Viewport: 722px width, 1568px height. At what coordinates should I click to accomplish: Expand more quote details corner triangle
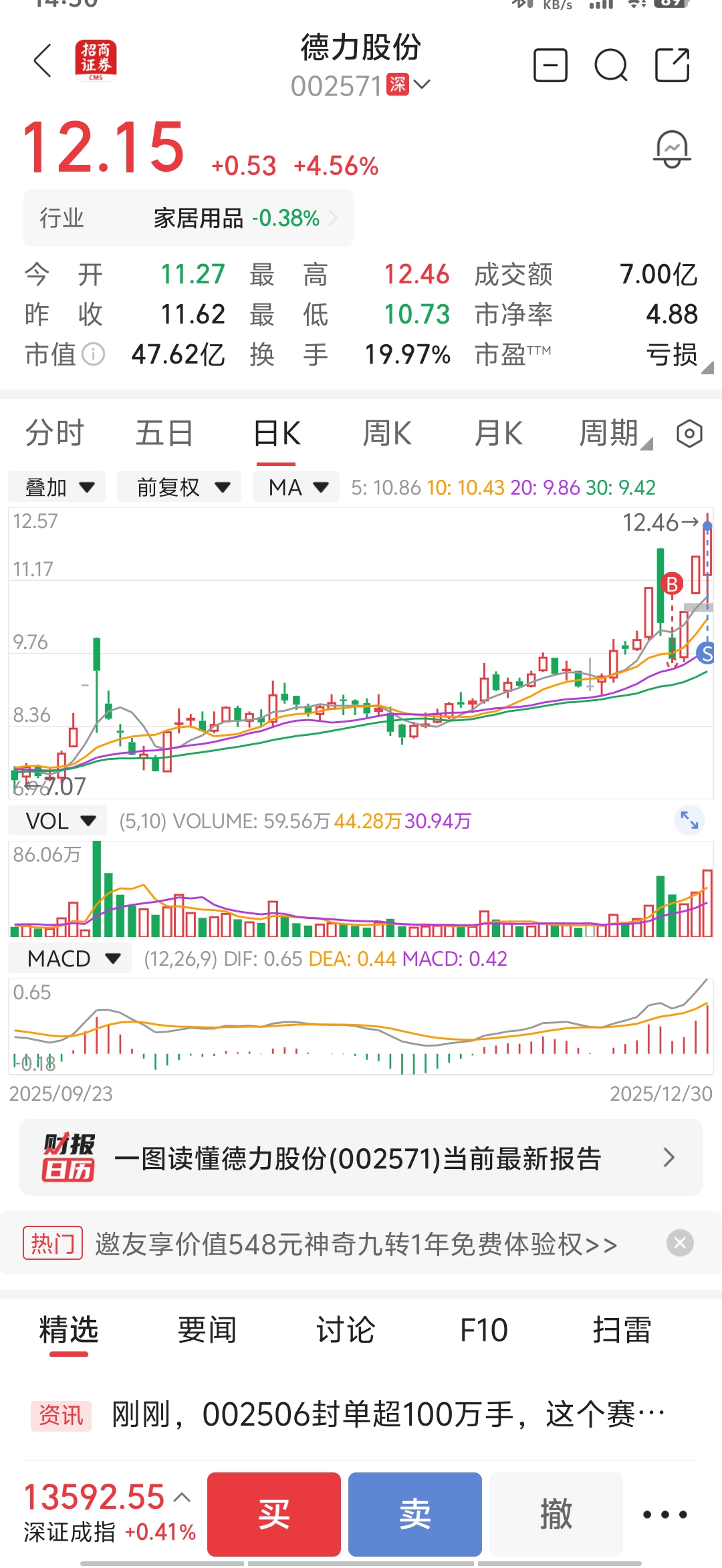click(707, 367)
